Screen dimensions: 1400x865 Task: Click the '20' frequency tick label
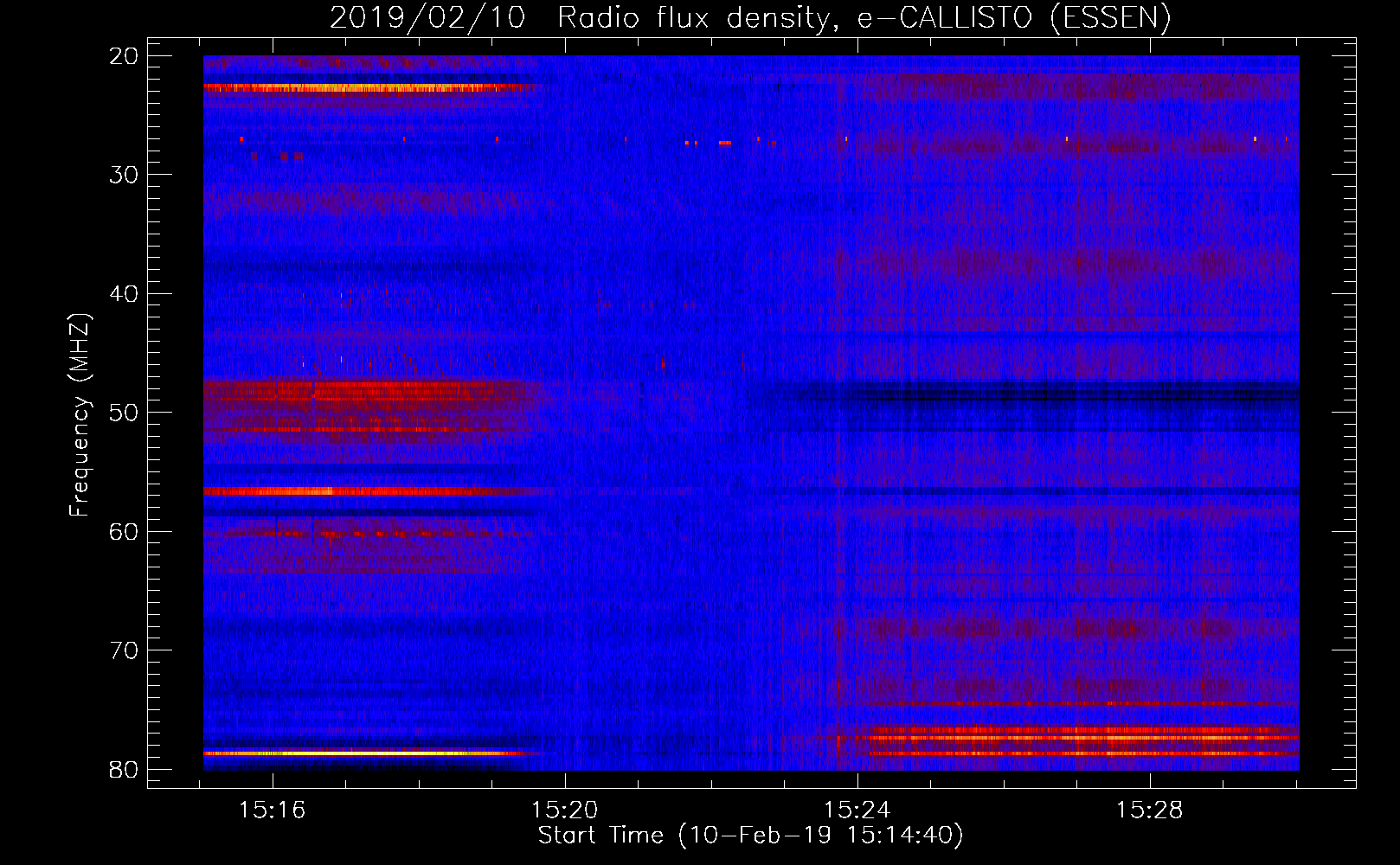click(125, 56)
